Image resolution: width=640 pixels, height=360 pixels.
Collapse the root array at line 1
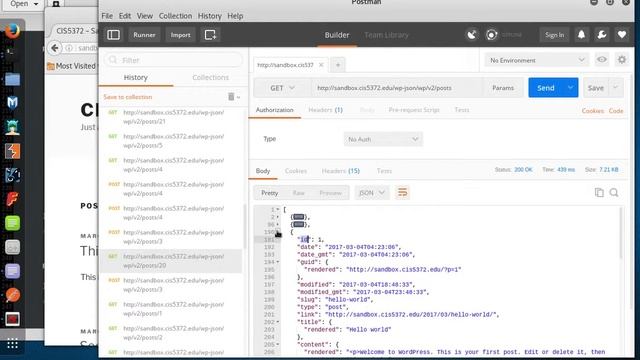pyautogui.click(x=278, y=209)
